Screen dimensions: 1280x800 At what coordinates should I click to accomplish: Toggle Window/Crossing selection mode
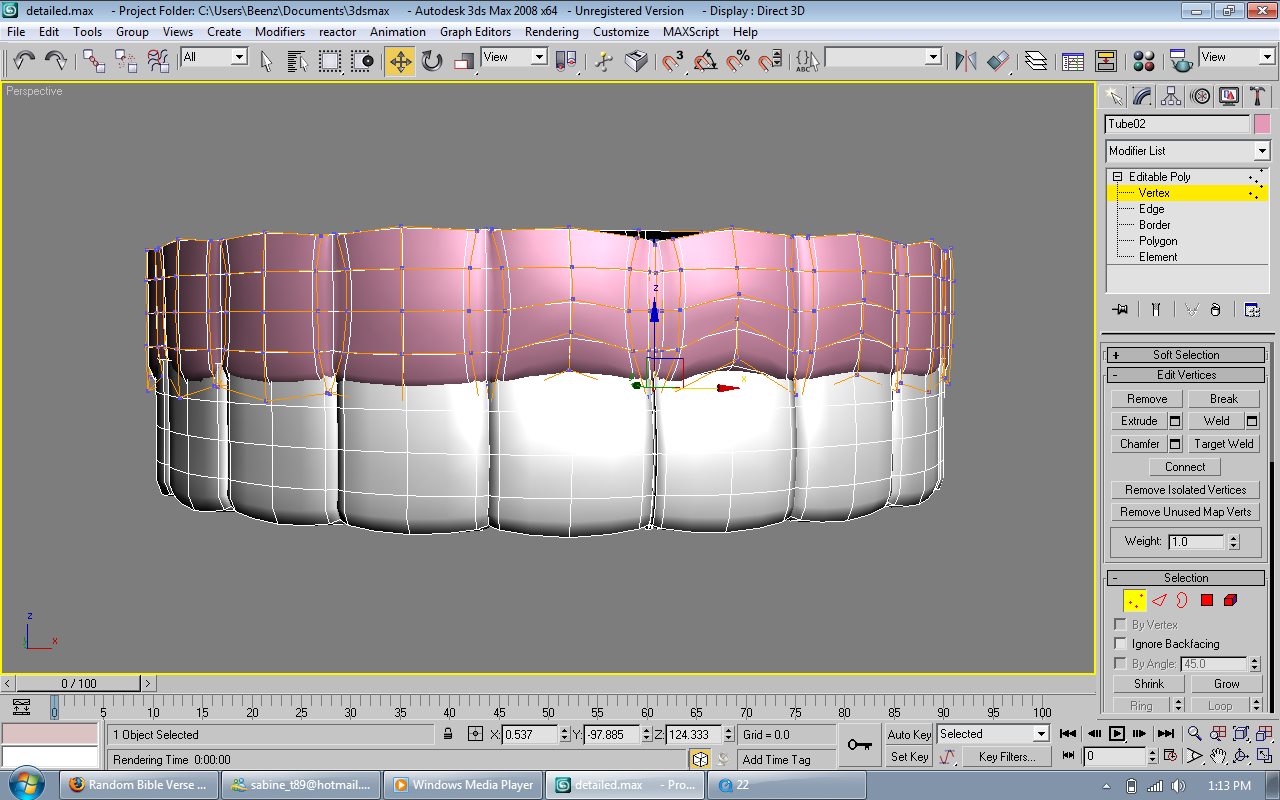[x=362, y=61]
